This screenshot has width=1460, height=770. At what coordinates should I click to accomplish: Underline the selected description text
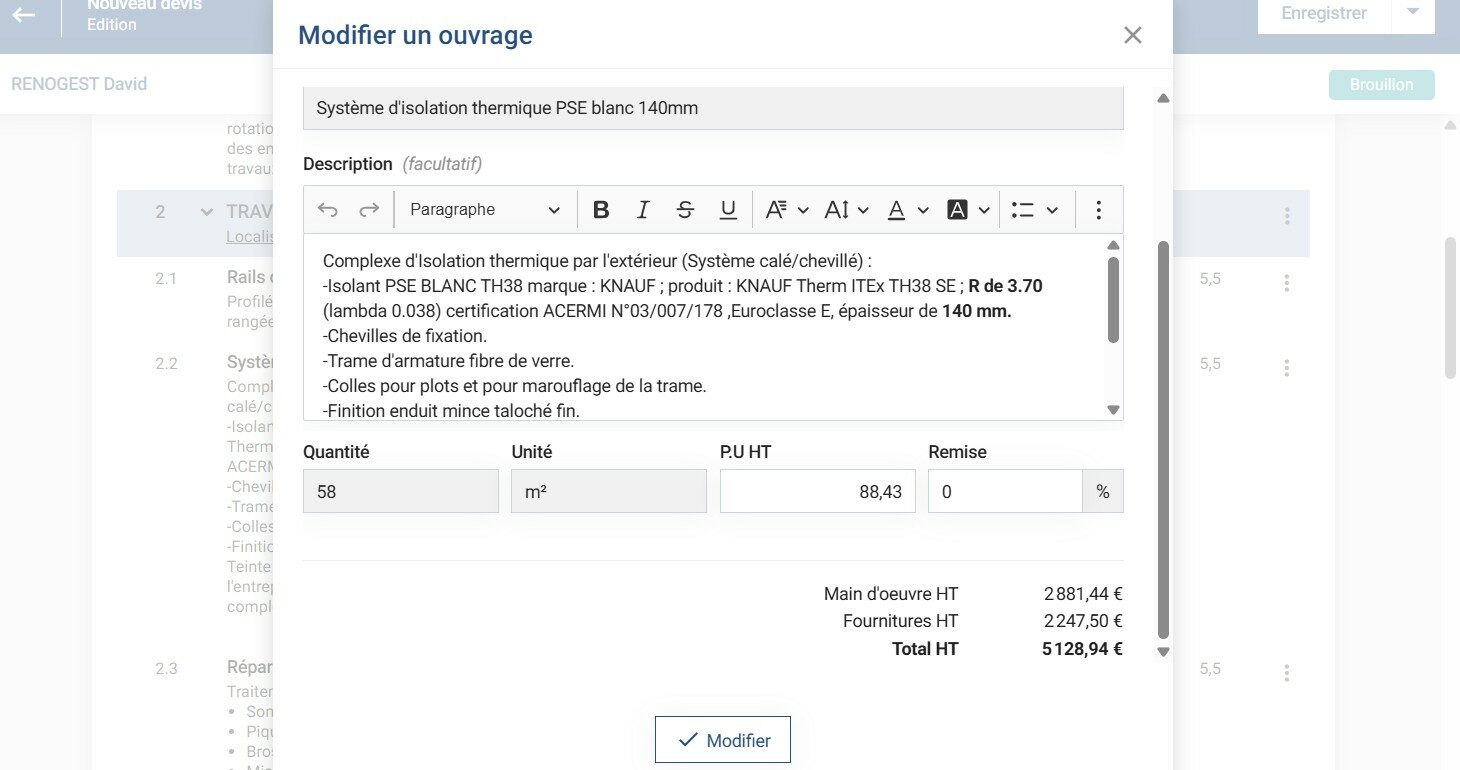click(728, 210)
